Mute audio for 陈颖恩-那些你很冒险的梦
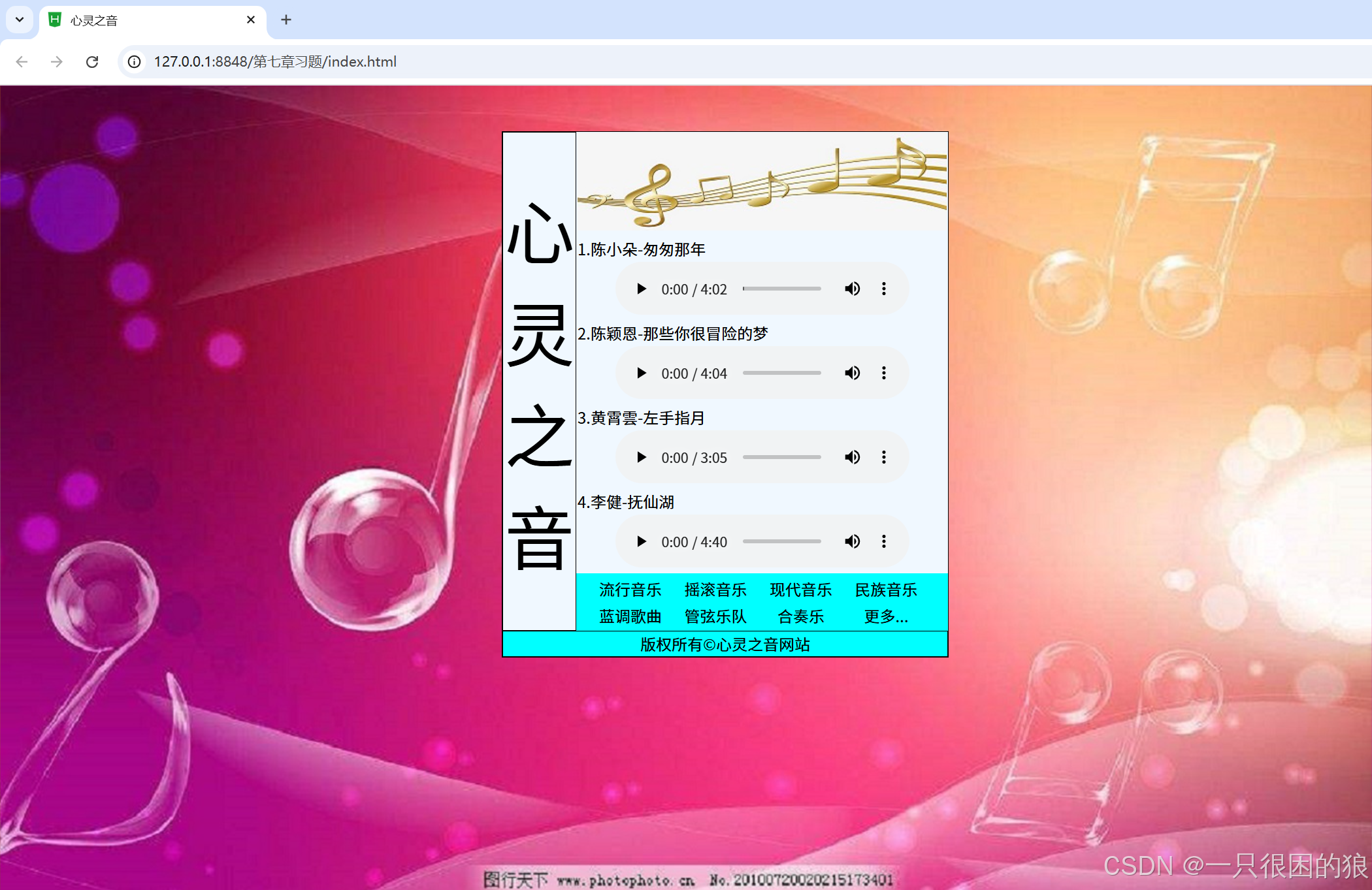This screenshot has width=1372, height=890. pos(852,373)
